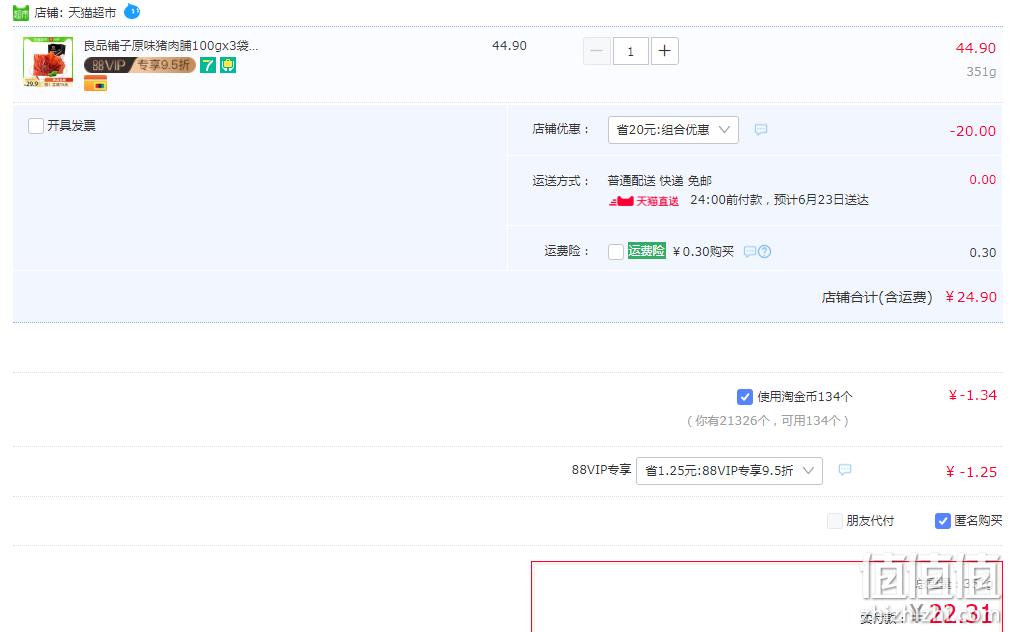Click the 351g weight text
The image size is (1010, 632).
click(981, 72)
